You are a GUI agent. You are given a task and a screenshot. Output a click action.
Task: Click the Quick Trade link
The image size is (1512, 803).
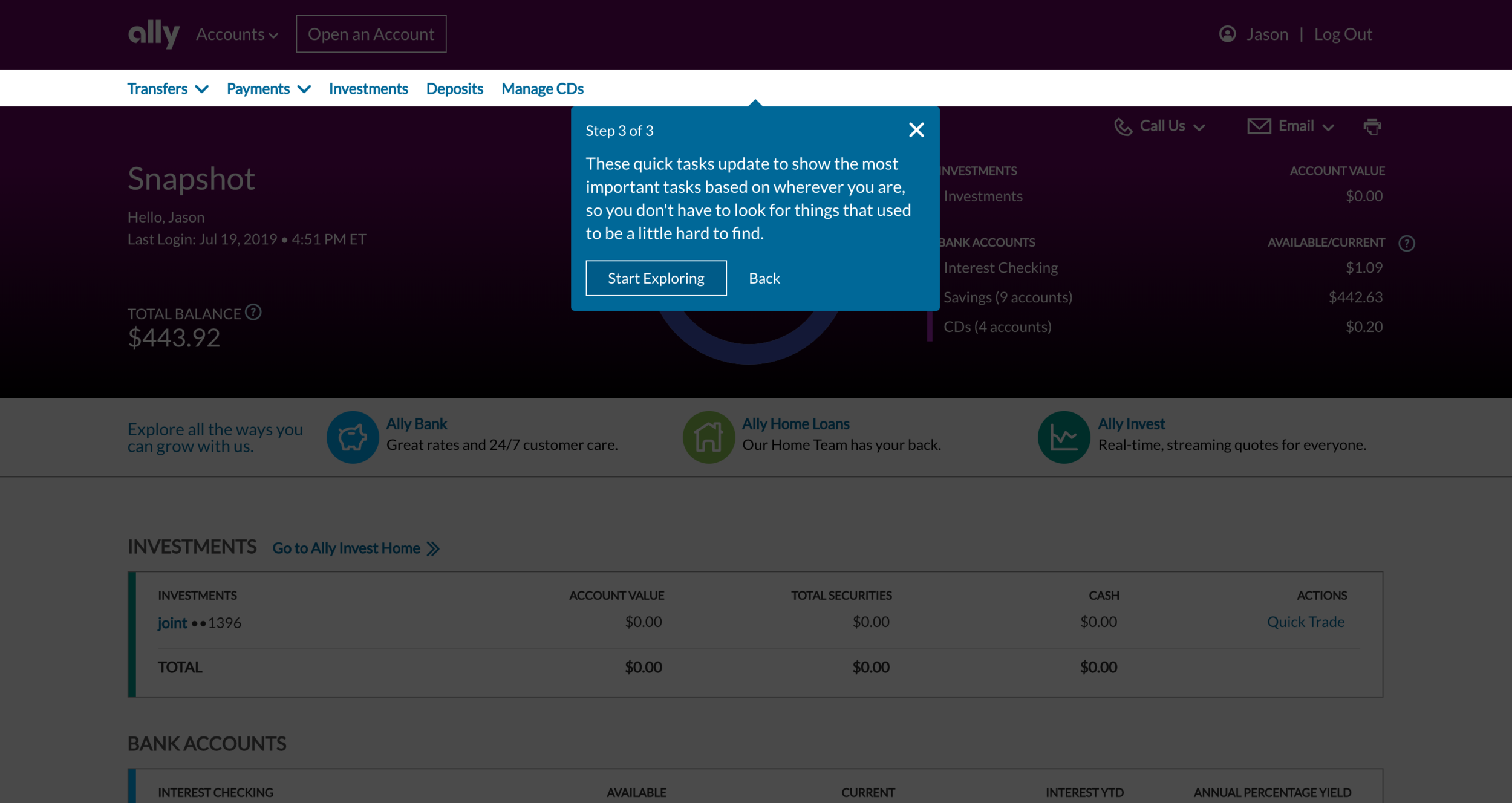coord(1305,622)
